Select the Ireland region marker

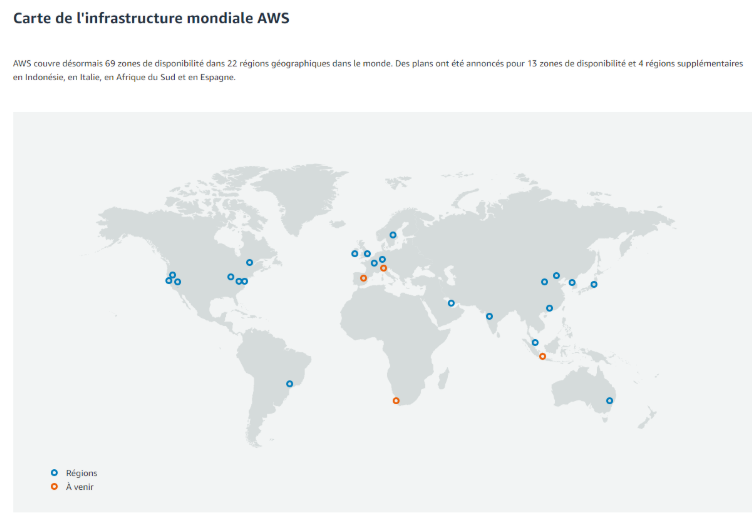click(x=355, y=254)
